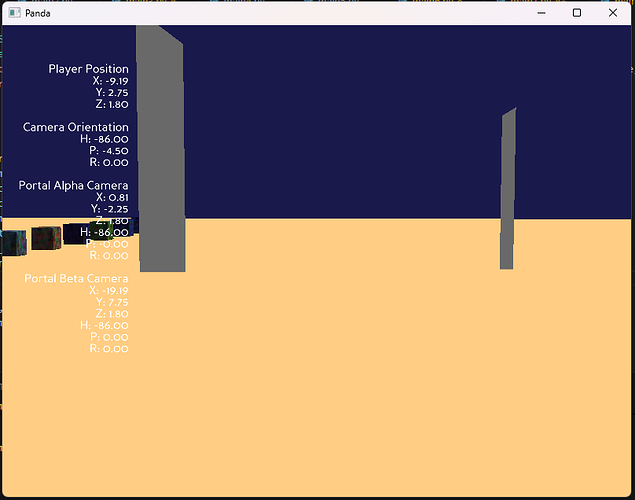
Task: Click the "Player Position" heading
Action: pyautogui.click(x=88, y=69)
